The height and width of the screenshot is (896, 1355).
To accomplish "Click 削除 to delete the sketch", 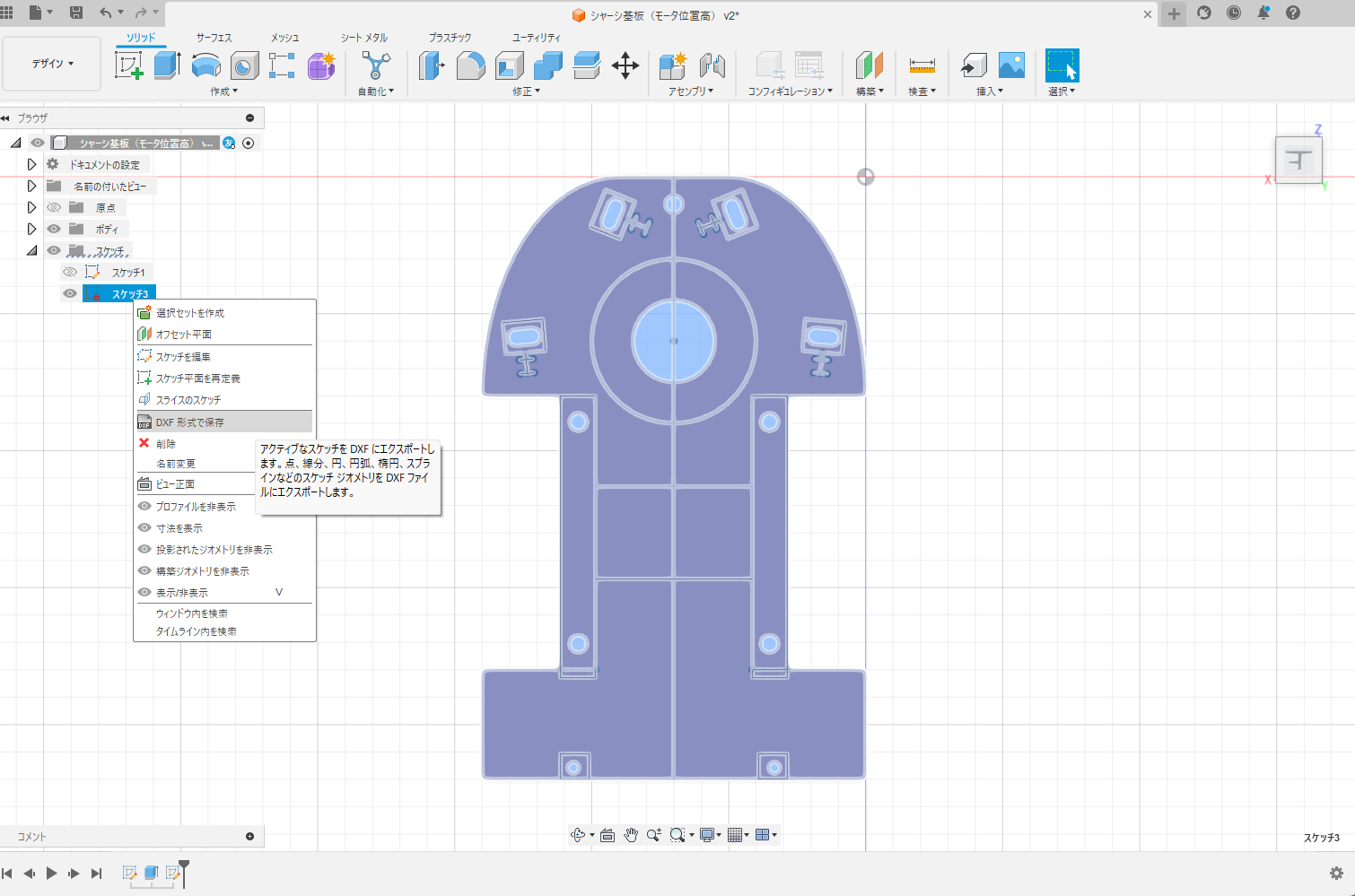I will point(166,444).
